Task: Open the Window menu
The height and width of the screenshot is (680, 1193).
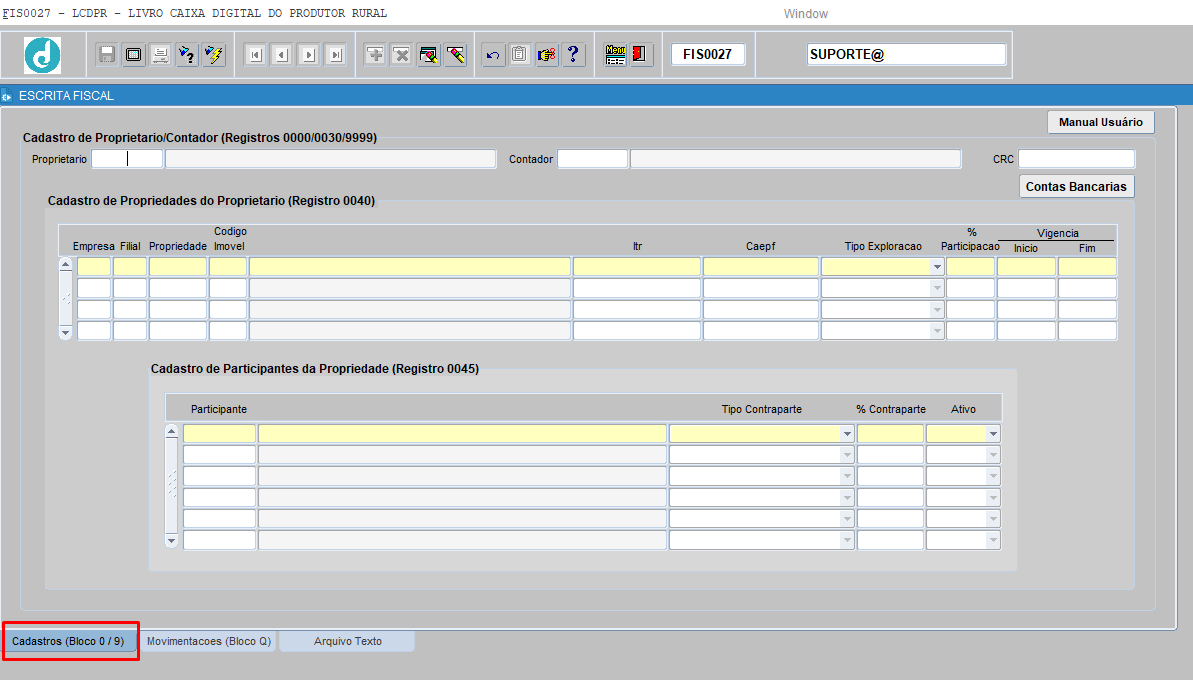Action: point(806,14)
